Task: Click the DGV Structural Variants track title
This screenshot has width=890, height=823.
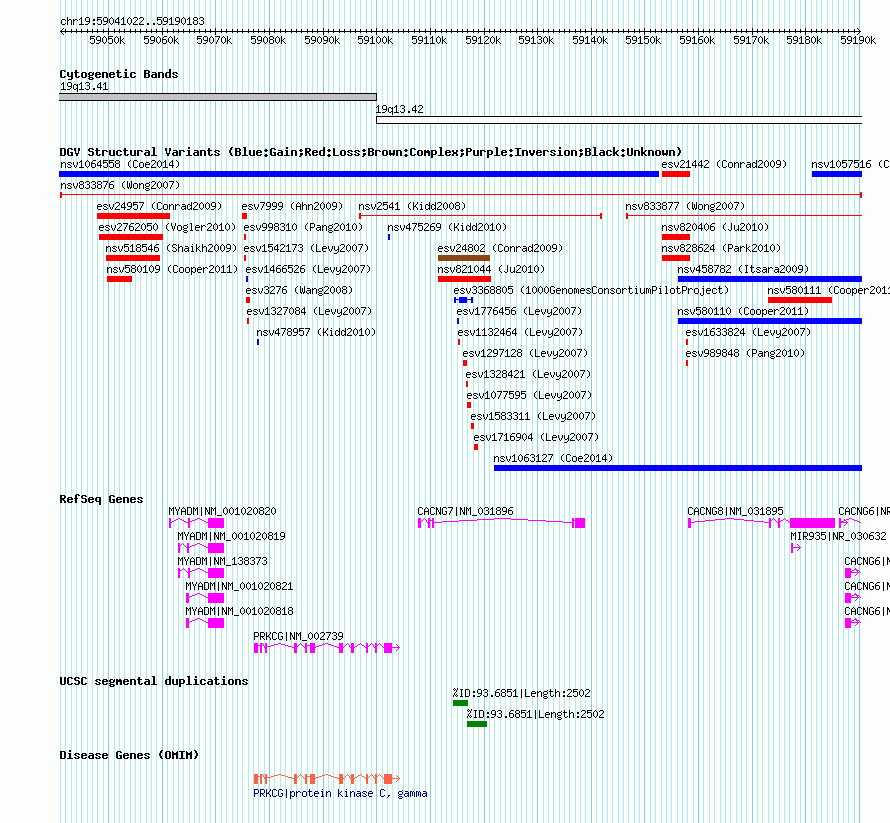Action: coord(370,152)
